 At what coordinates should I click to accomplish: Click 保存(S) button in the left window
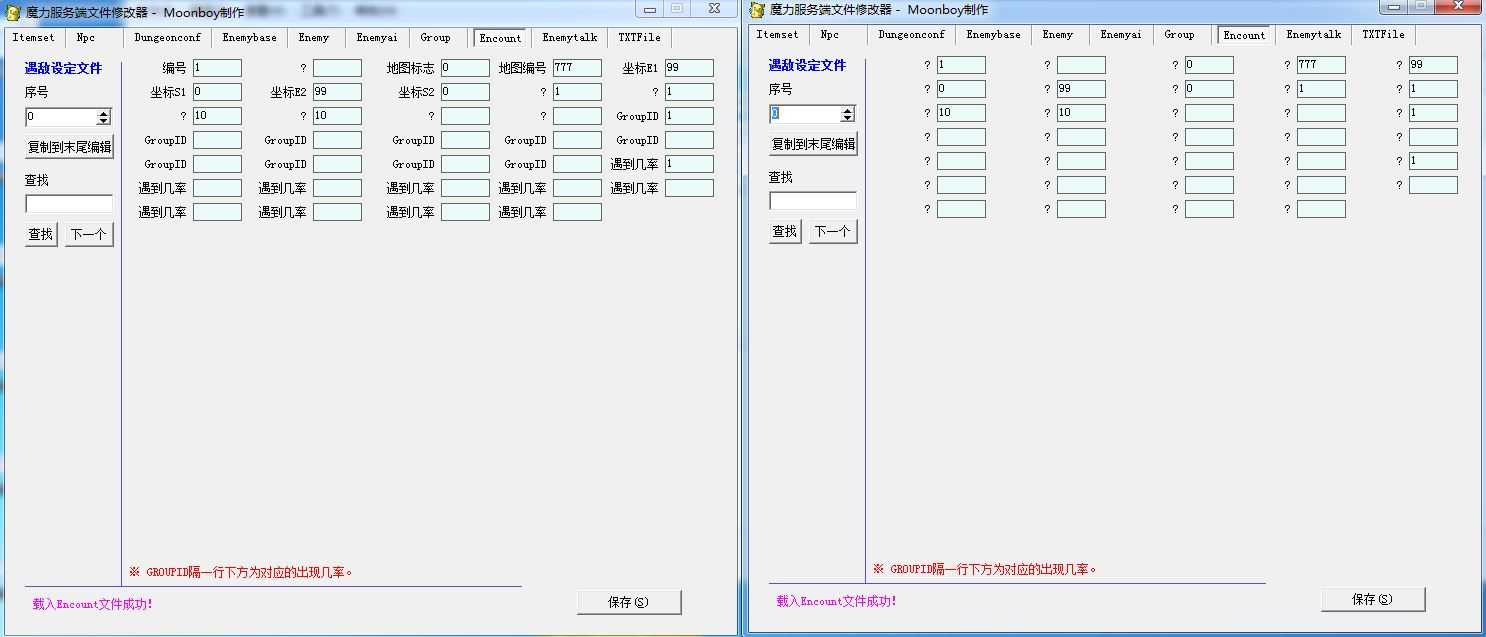(629, 602)
